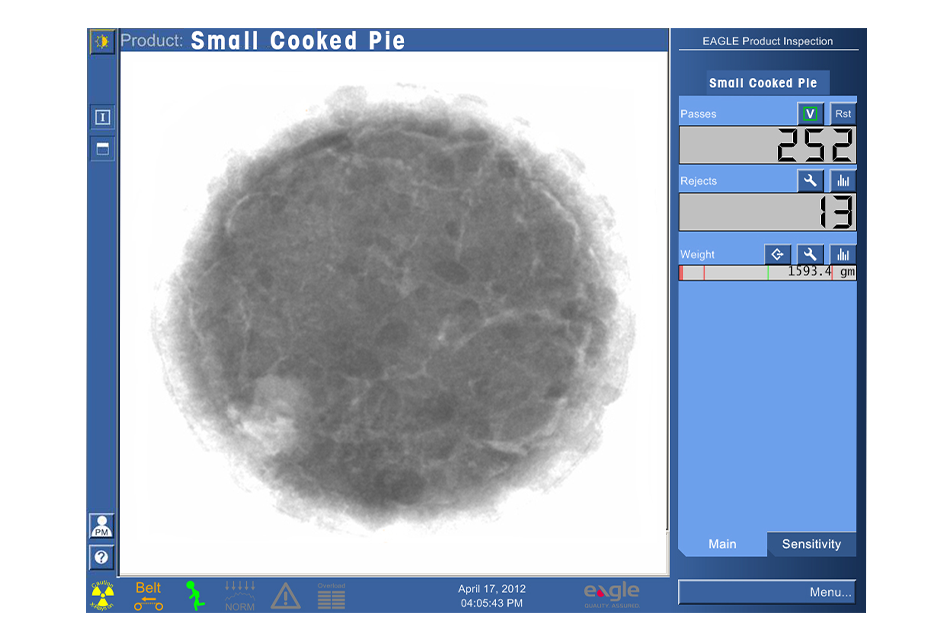Click the Weight arrow diamond icon
930x640 pixels.
(x=777, y=254)
